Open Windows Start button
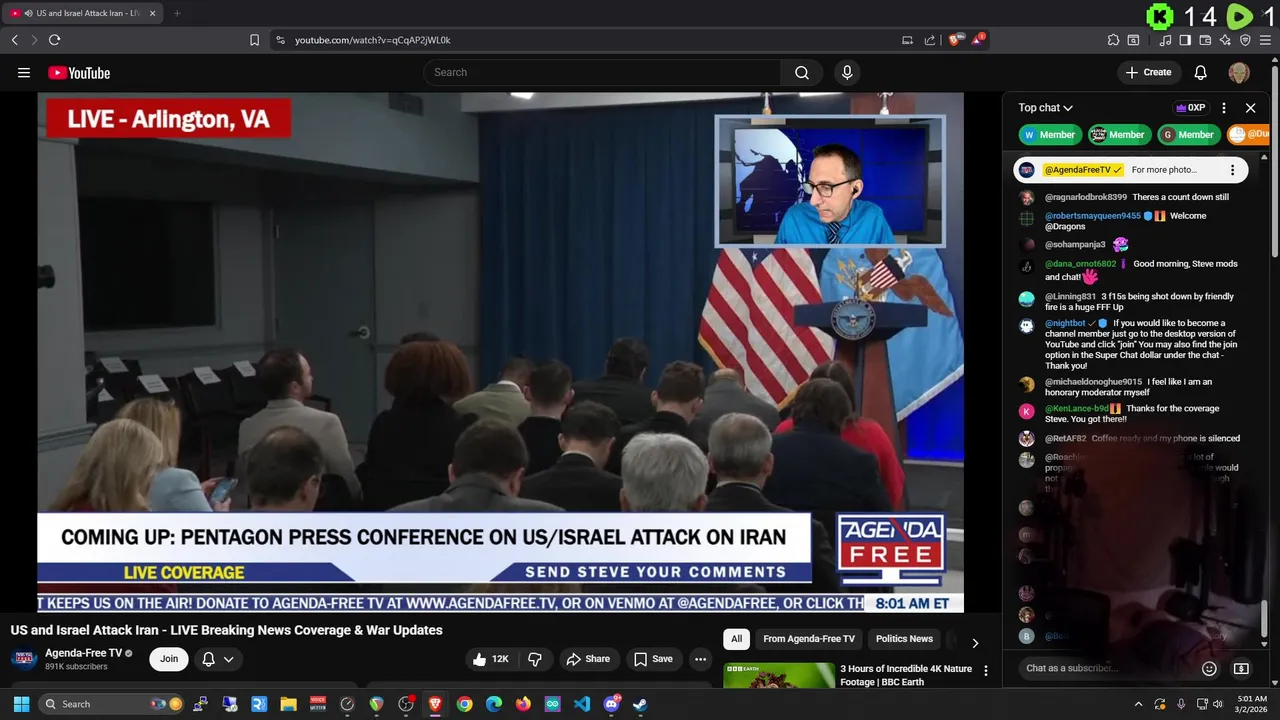This screenshot has width=1280, height=720. (x=21, y=704)
